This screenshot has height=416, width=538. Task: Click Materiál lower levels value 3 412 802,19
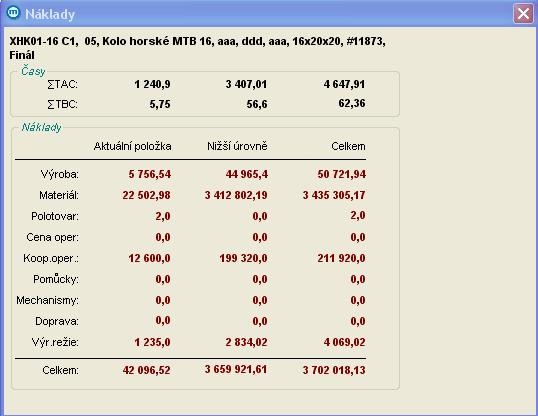[236, 195]
